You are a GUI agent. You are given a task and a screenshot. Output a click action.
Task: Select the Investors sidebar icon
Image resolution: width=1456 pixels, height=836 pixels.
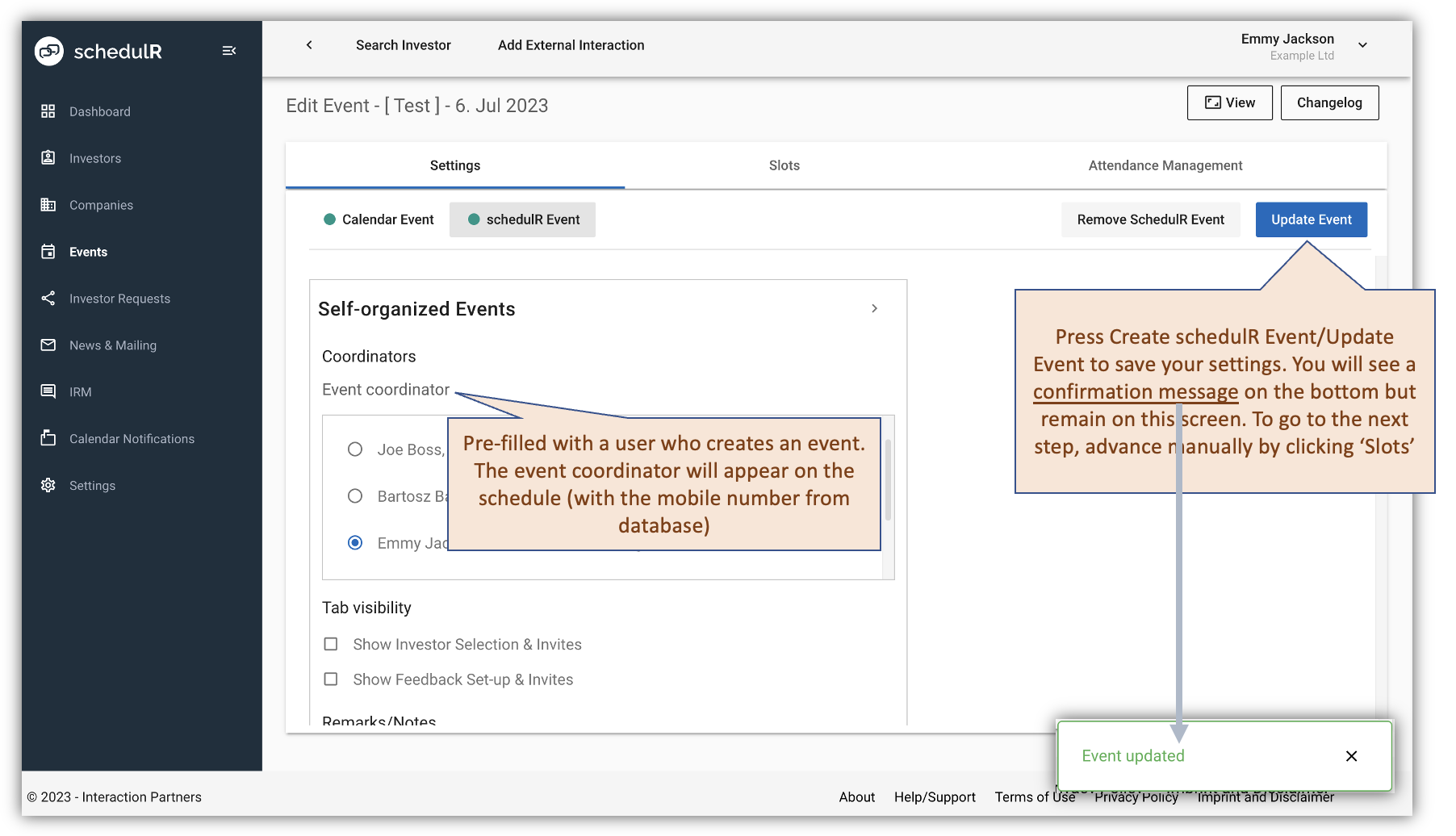click(x=94, y=158)
